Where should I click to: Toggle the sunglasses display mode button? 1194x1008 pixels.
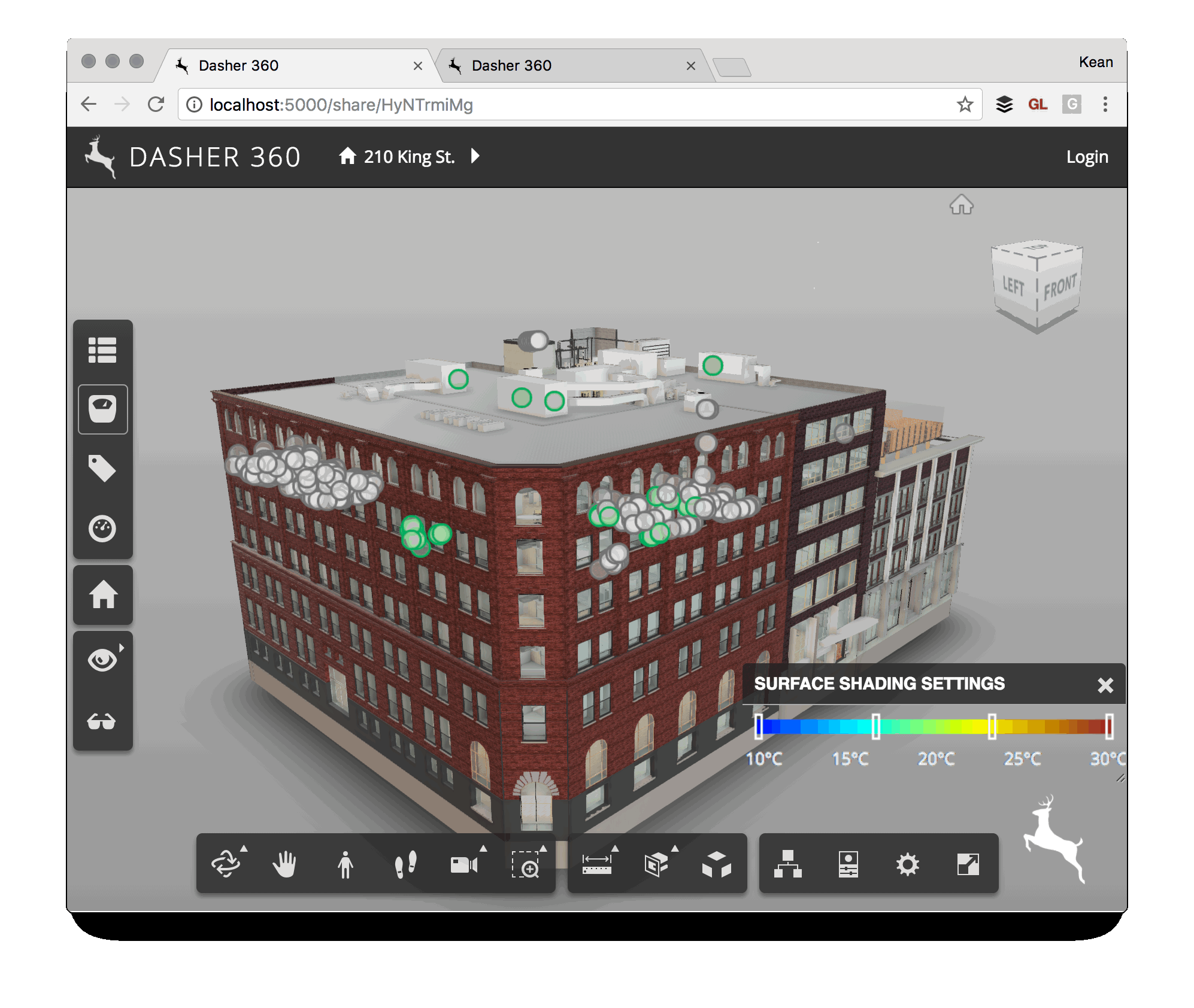[102, 721]
